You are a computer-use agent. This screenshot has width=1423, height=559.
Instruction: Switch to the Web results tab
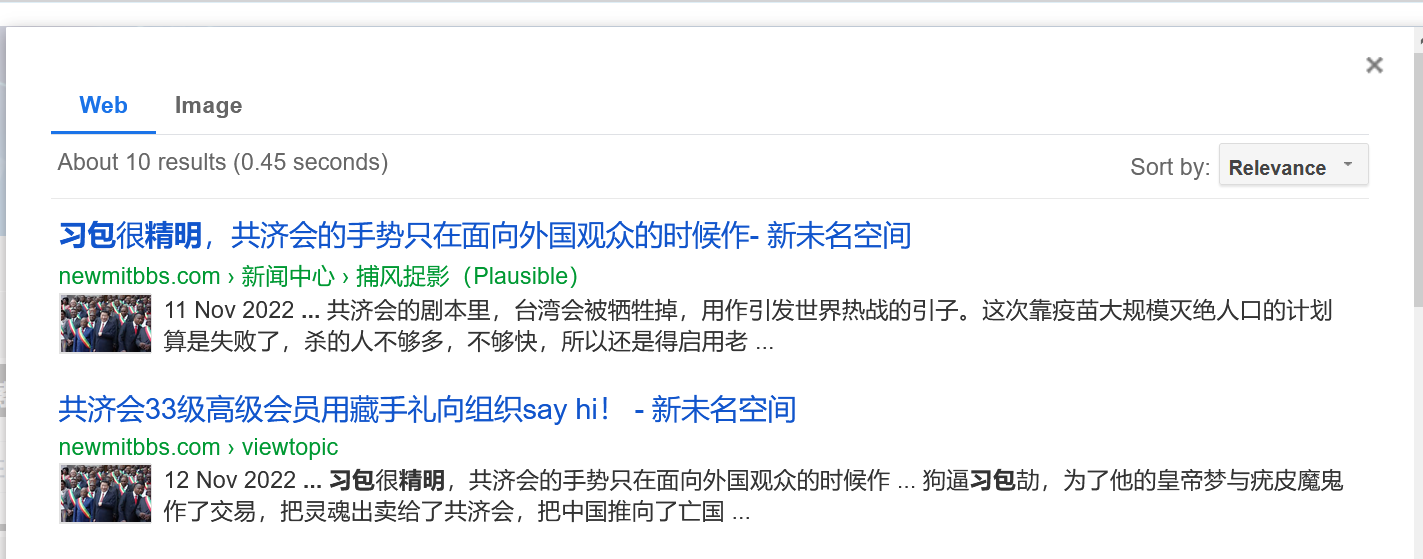104,105
